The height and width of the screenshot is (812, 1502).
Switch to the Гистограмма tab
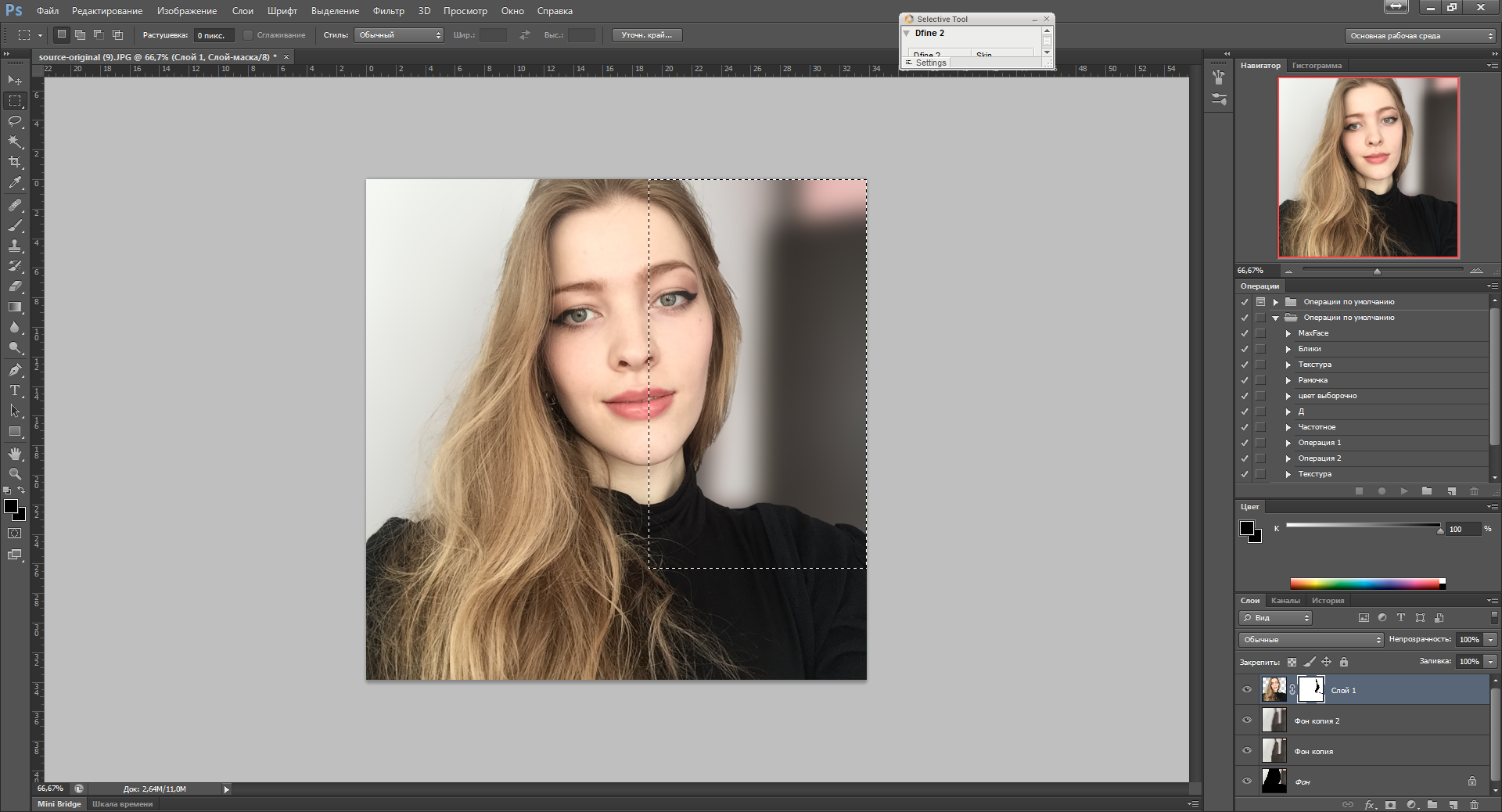pos(1317,66)
